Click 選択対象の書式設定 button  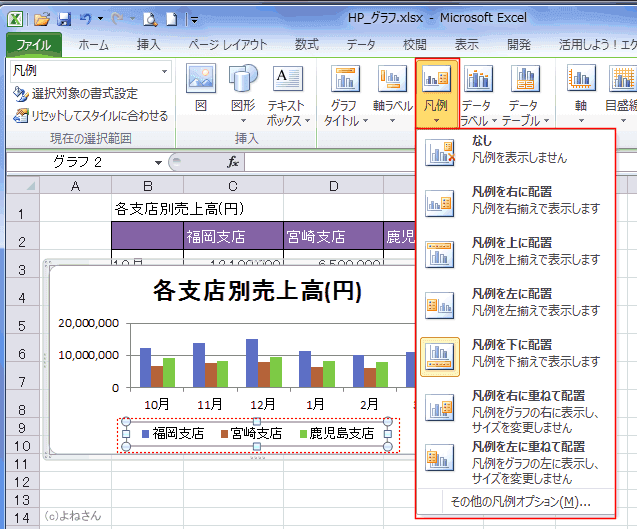tap(76, 94)
